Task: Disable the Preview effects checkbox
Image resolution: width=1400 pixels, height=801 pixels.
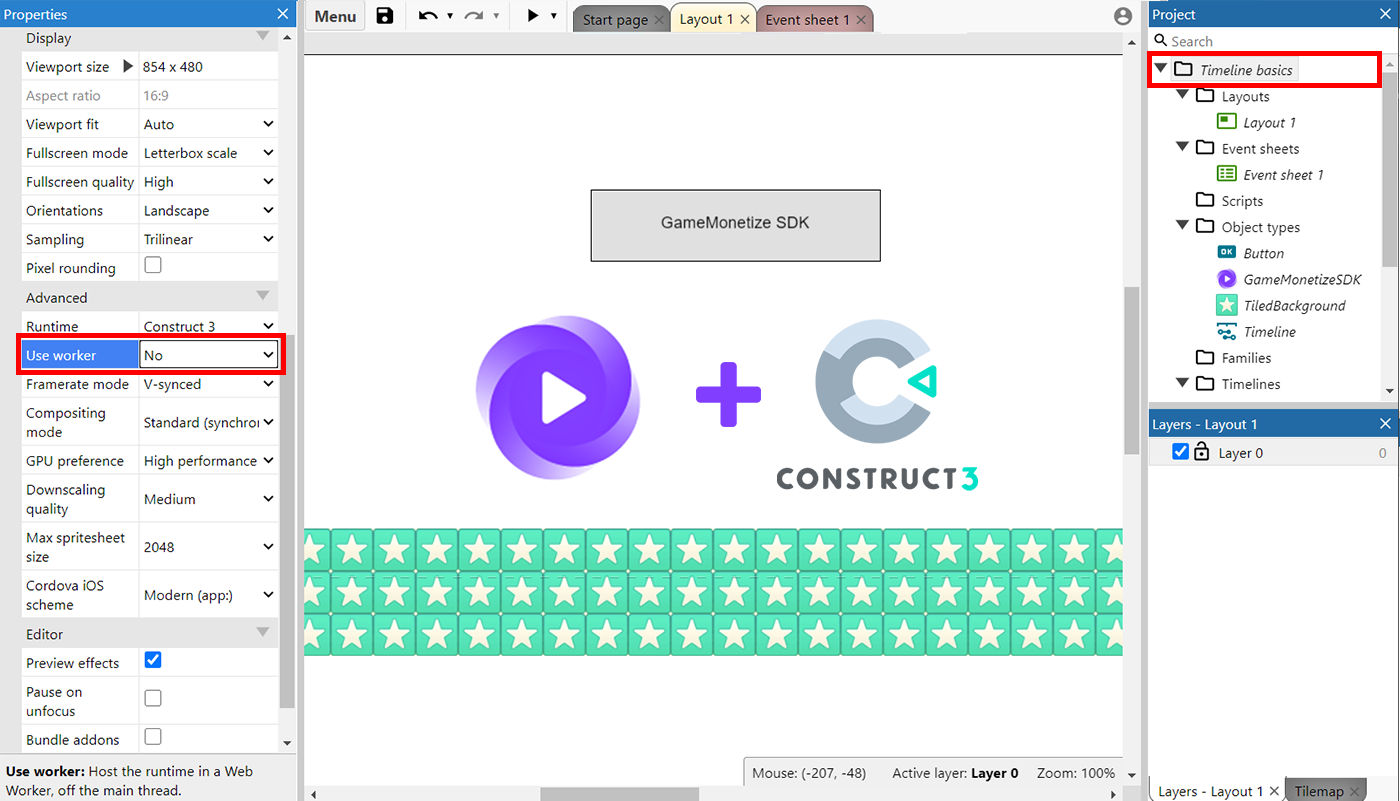Action: click(x=152, y=659)
